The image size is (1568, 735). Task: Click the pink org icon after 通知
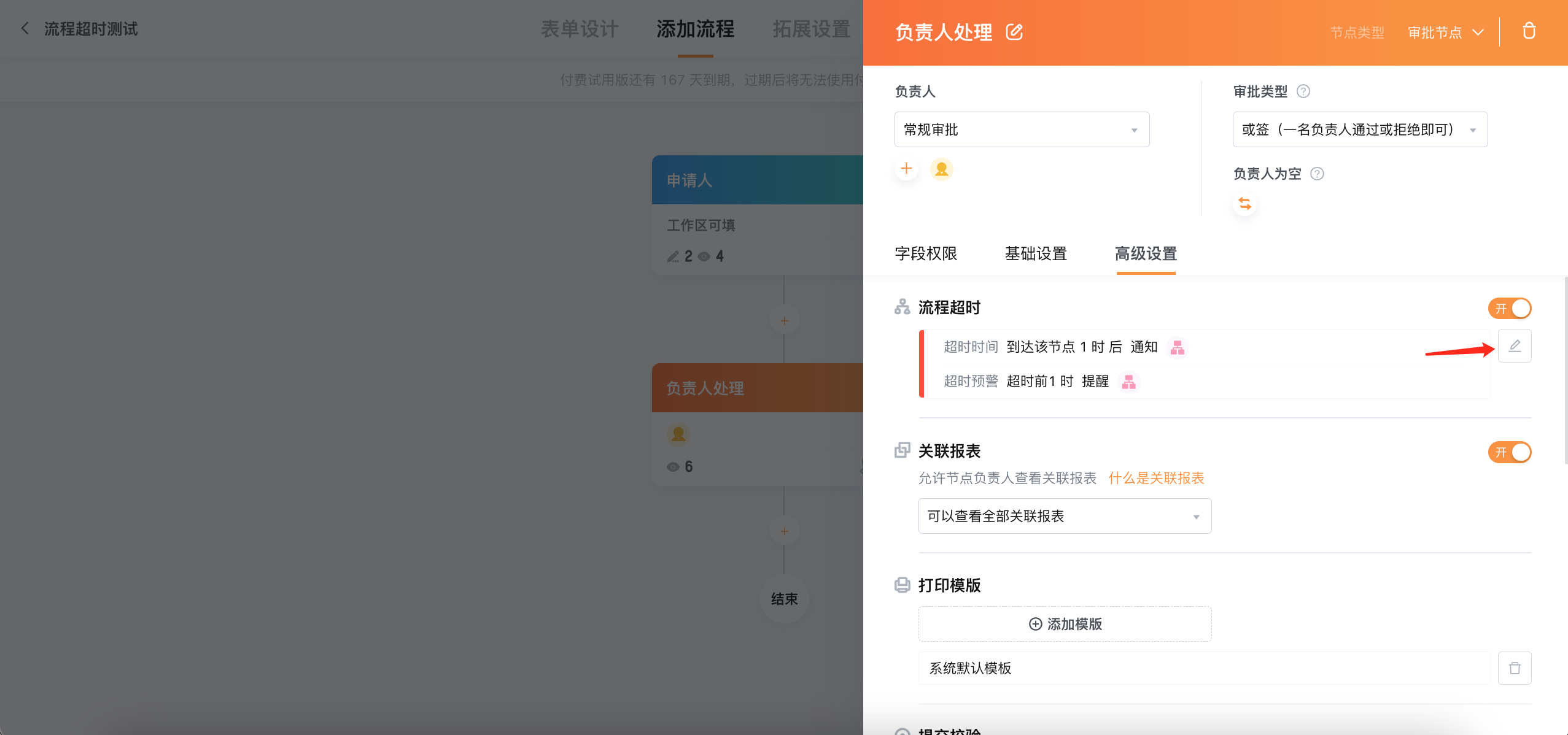pyautogui.click(x=1177, y=347)
